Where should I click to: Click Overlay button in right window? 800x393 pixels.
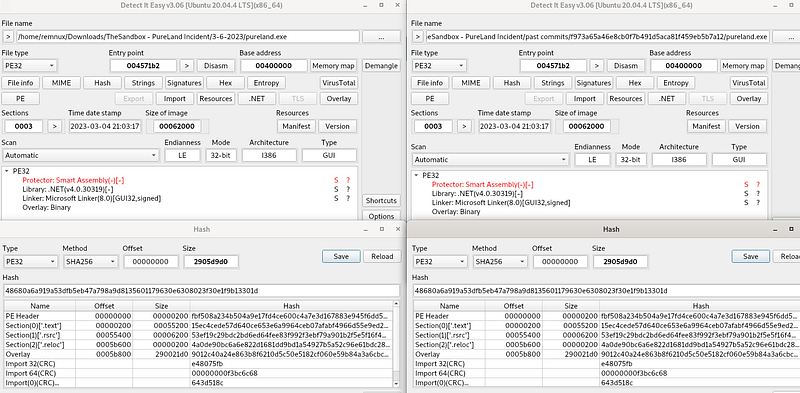[748, 99]
